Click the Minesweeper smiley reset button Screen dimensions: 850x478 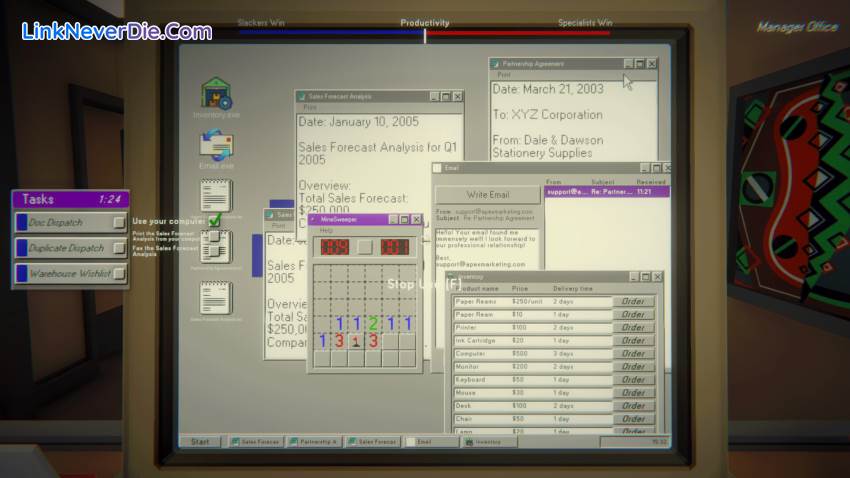coord(365,246)
